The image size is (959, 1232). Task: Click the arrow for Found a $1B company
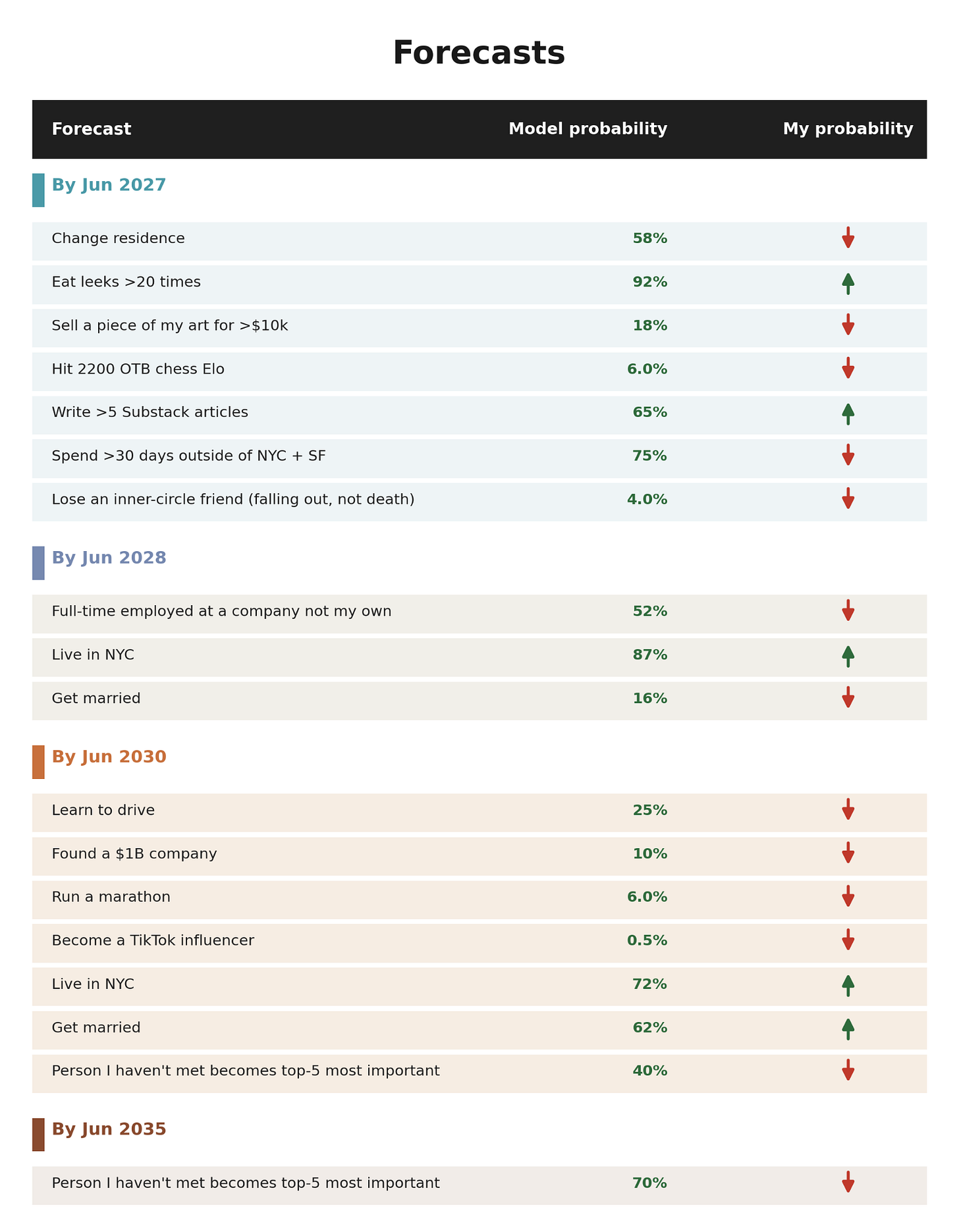click(x=848, y=853)
